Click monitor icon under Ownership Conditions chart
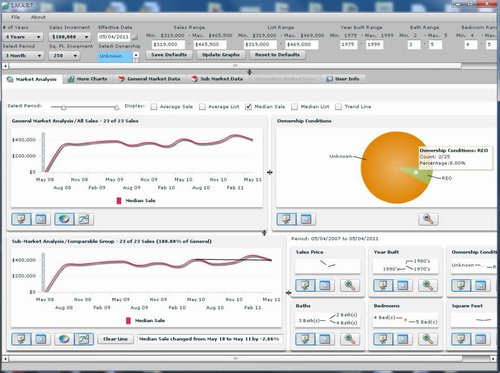This screenshot has height=373, width=500. point(286,219)
